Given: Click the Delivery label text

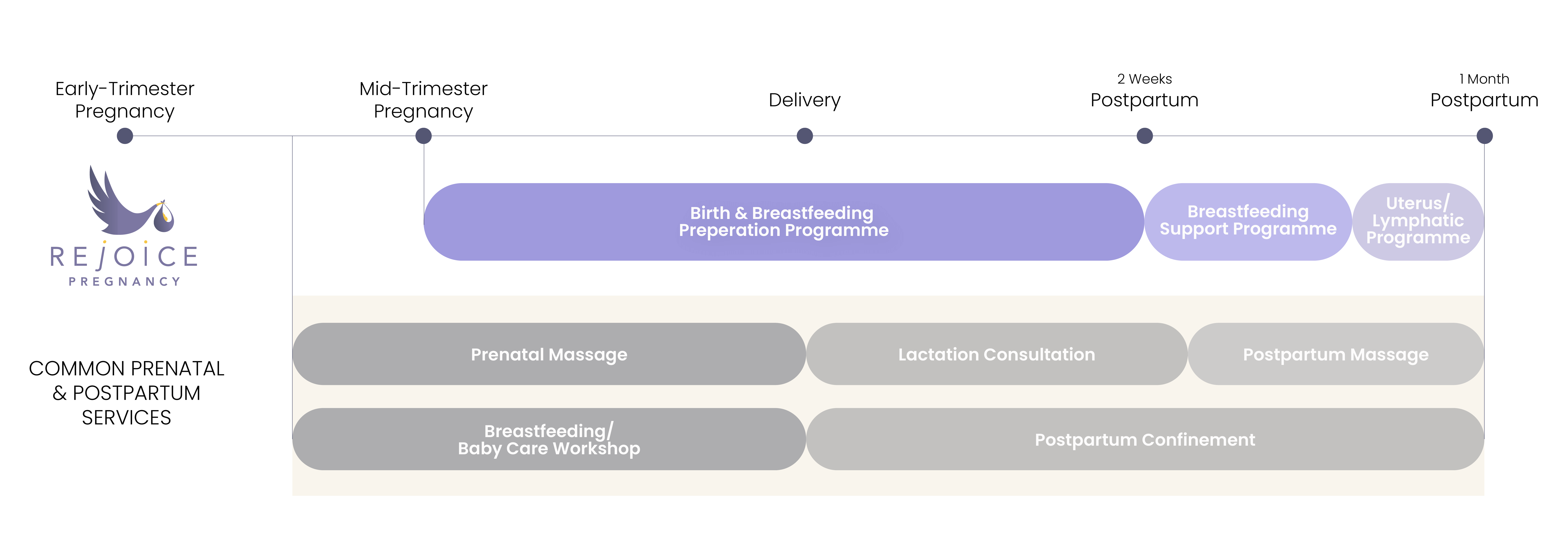Looking at the screenshot, I should pyautogui.click(x=805, y=100).
